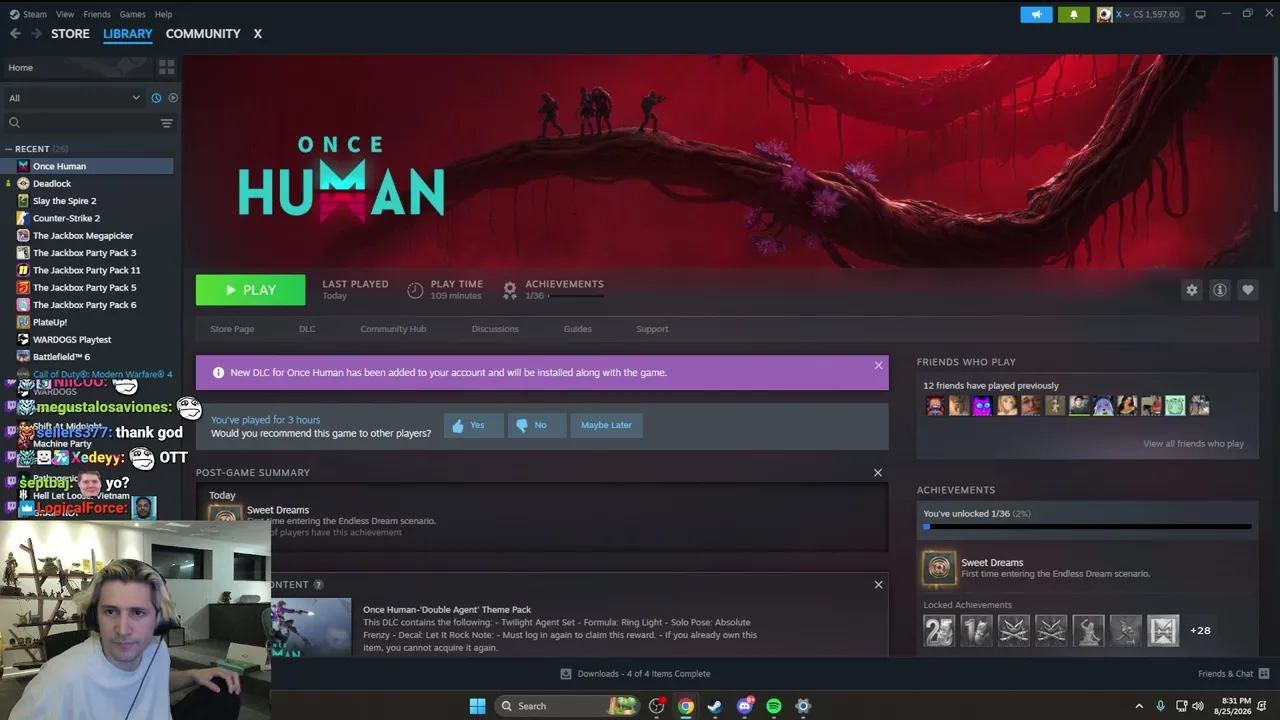Image resolution: width=1280 pixels, height=720 pixels.
Task: Add Once Human to favorites heart
Action: [x=1247, y=290]
